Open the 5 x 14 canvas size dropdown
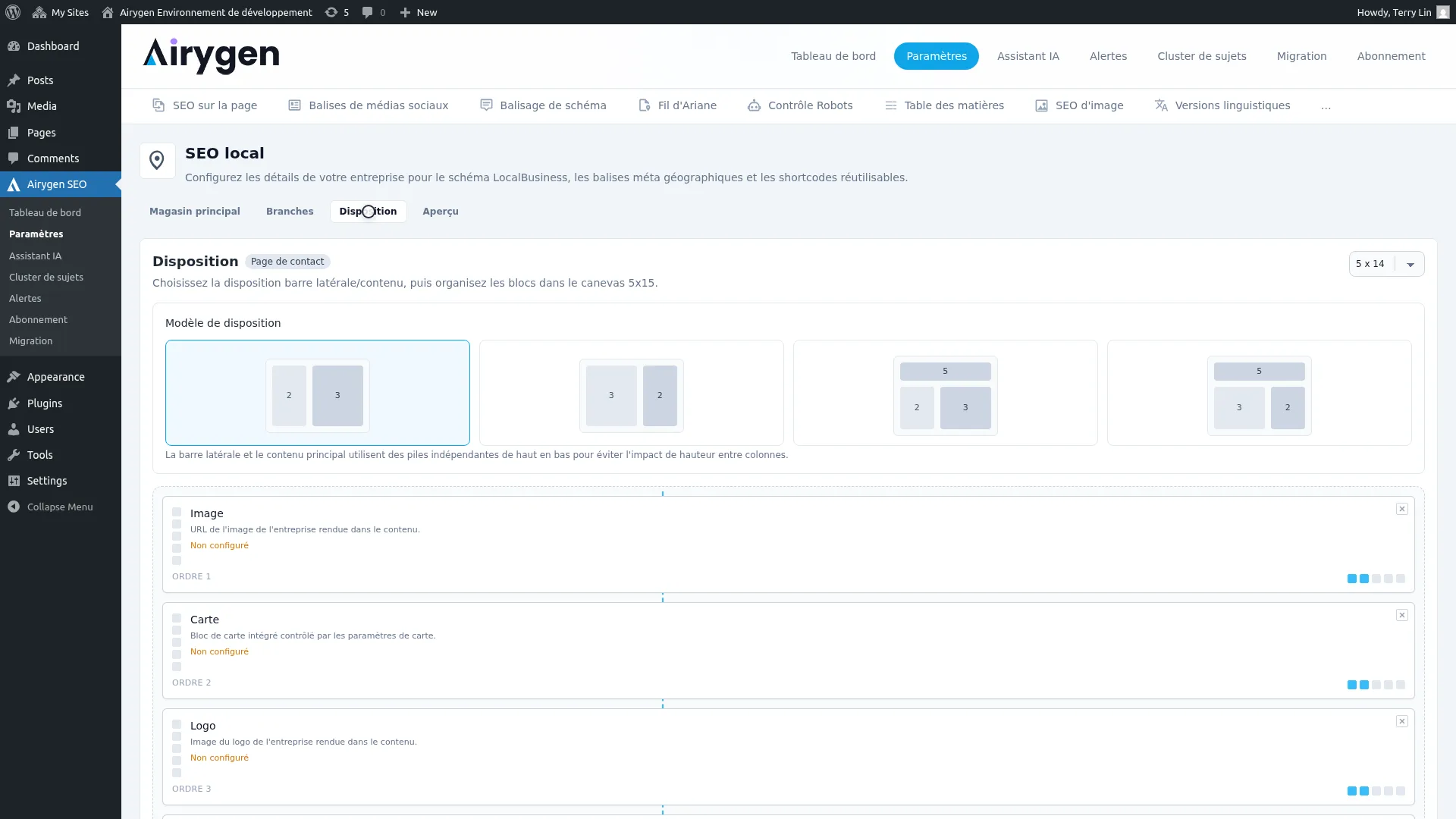1456x819 pixels. tap(1386, 264)
